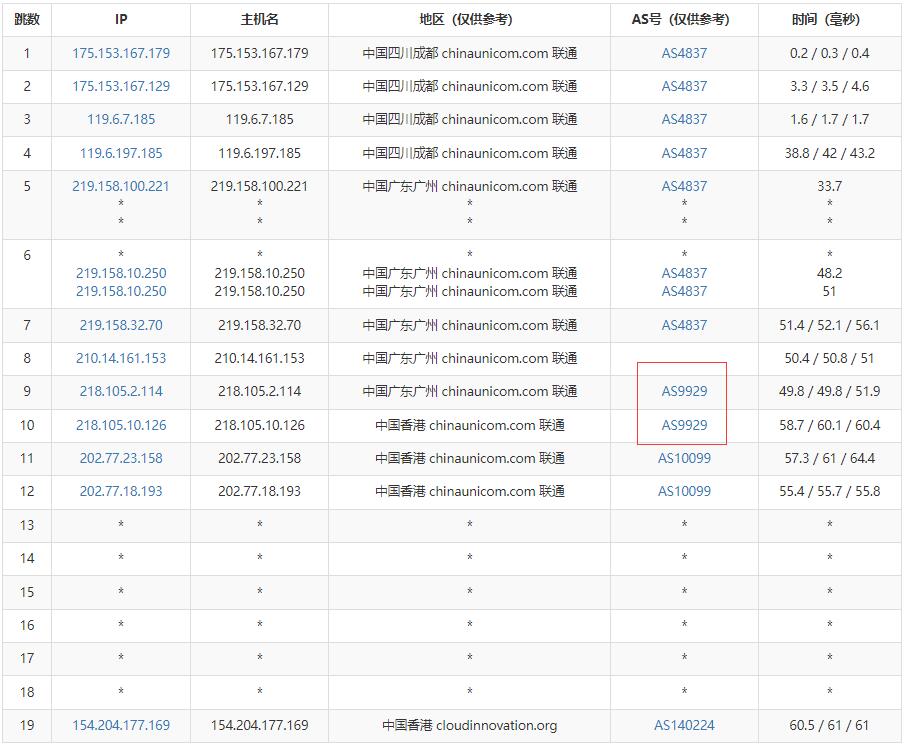Select hostname cell 154.204.177.169
The height and width of the screenshot is (745, 907).
(x=259, y=725)
